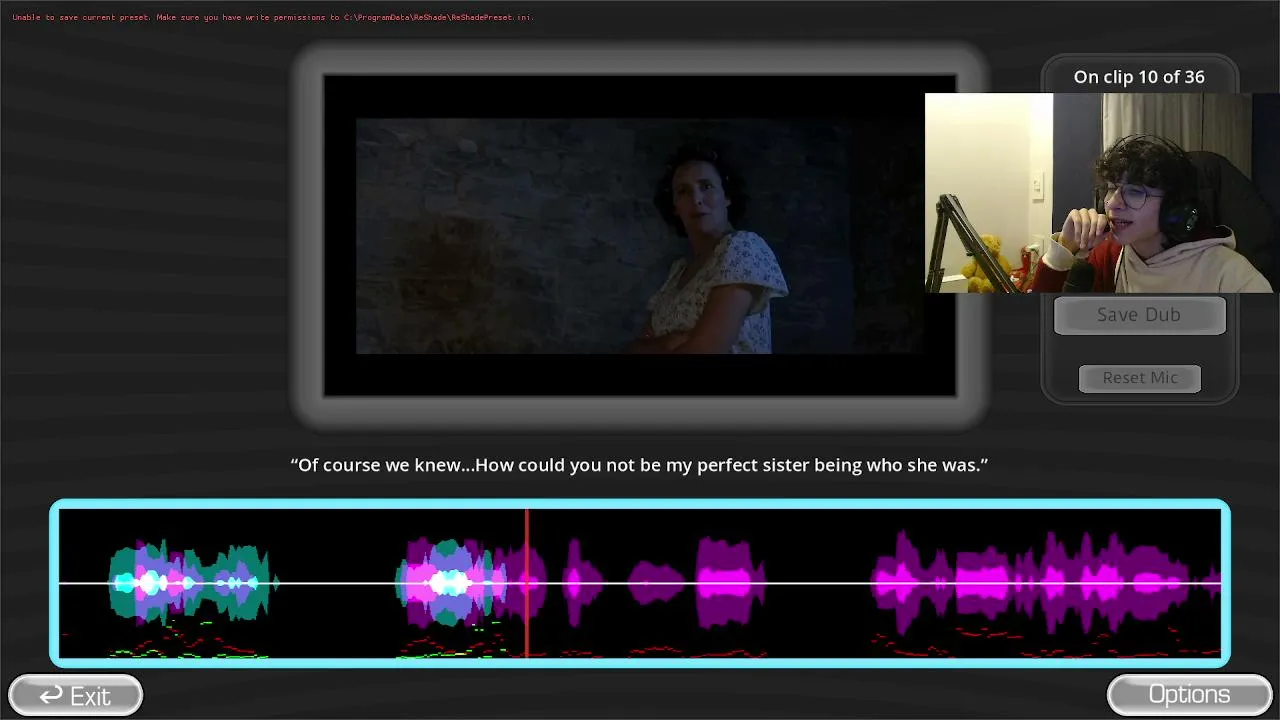This screenshot has width=1280, height=720.
Task: Click the movie clip preview screen
Action: (x=640, y=236)
